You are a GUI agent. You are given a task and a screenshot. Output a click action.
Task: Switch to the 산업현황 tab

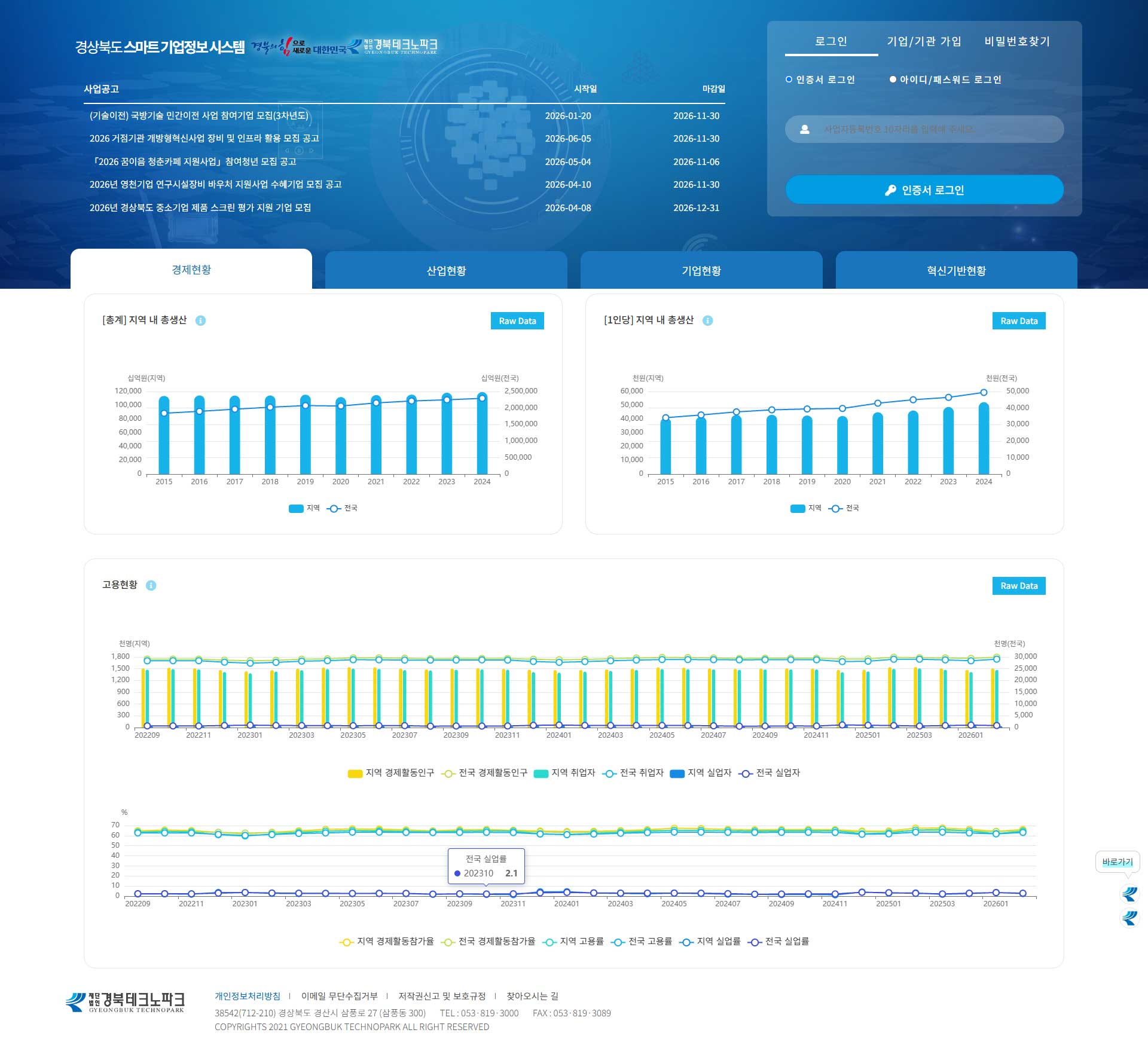pyautogui.click(x=446, y=270)
